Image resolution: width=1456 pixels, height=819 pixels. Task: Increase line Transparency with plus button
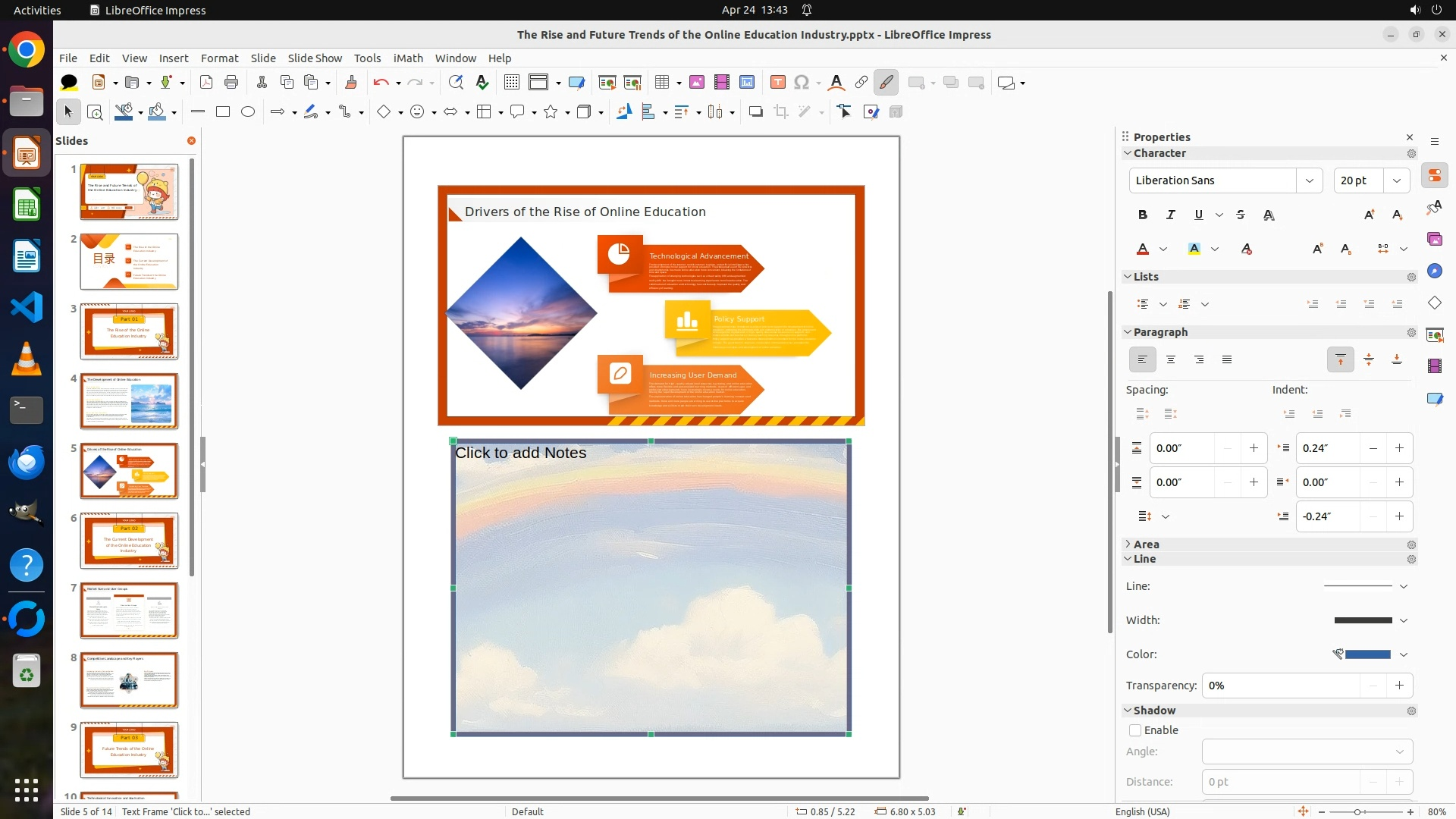tap(1399, 686)
